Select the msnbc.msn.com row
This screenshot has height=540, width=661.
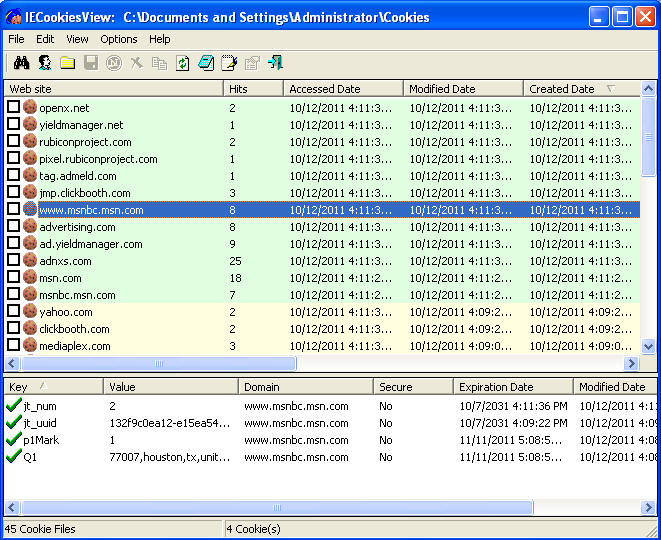322,295
